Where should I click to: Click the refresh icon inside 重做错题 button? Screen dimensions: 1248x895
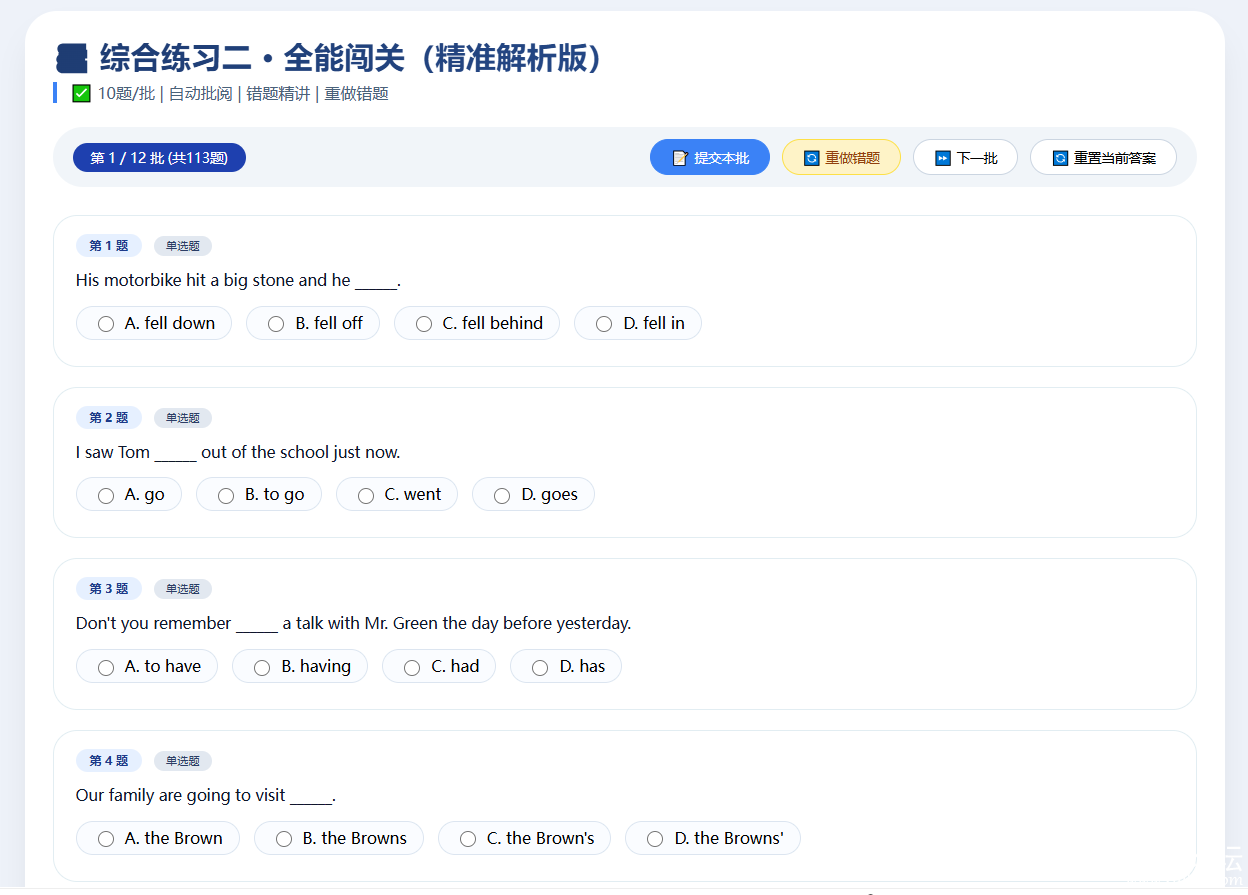tap(812, 158)
